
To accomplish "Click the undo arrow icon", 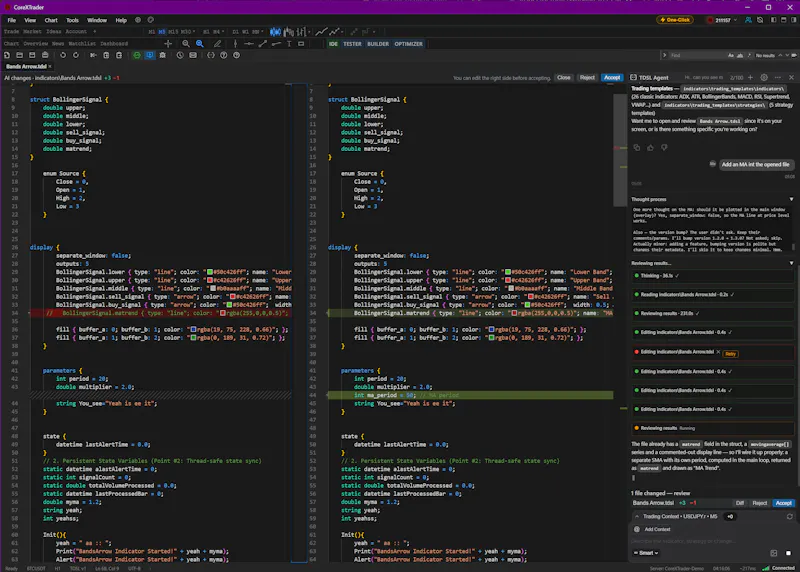I will pos(63,55).
